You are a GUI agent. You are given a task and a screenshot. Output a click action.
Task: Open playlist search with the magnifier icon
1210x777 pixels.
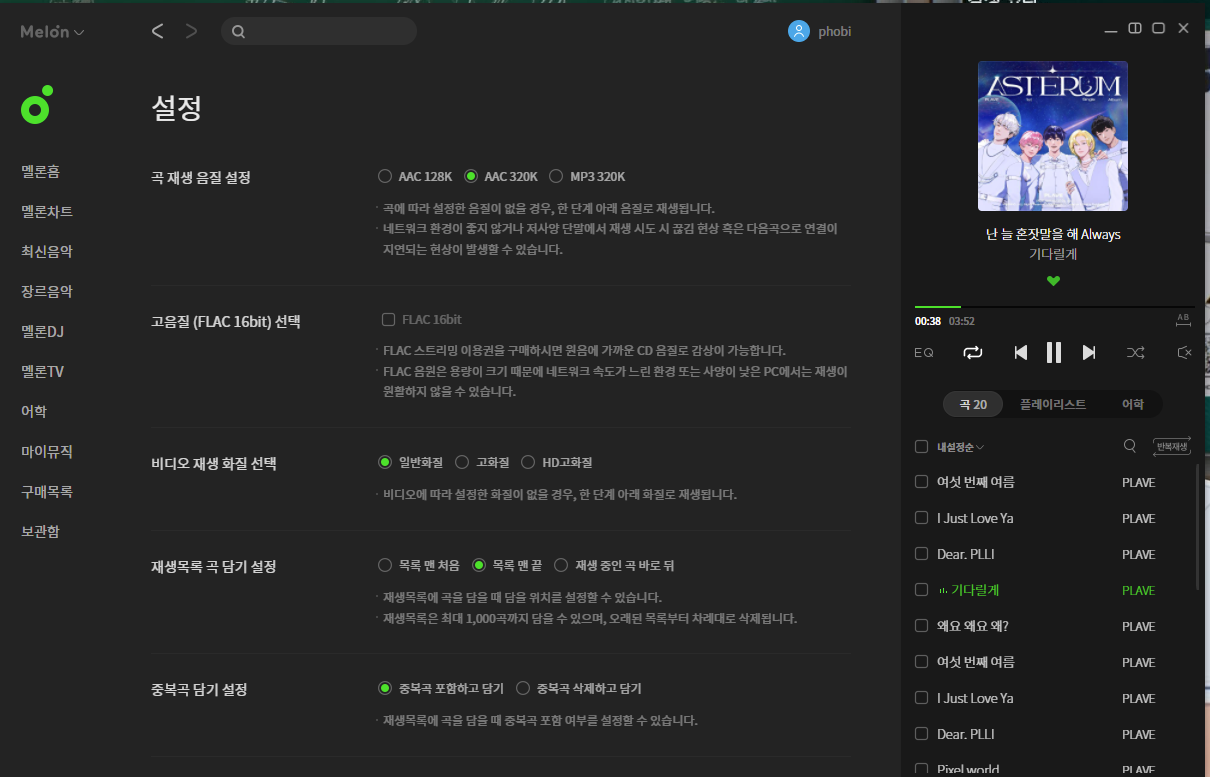[1130, 446]
